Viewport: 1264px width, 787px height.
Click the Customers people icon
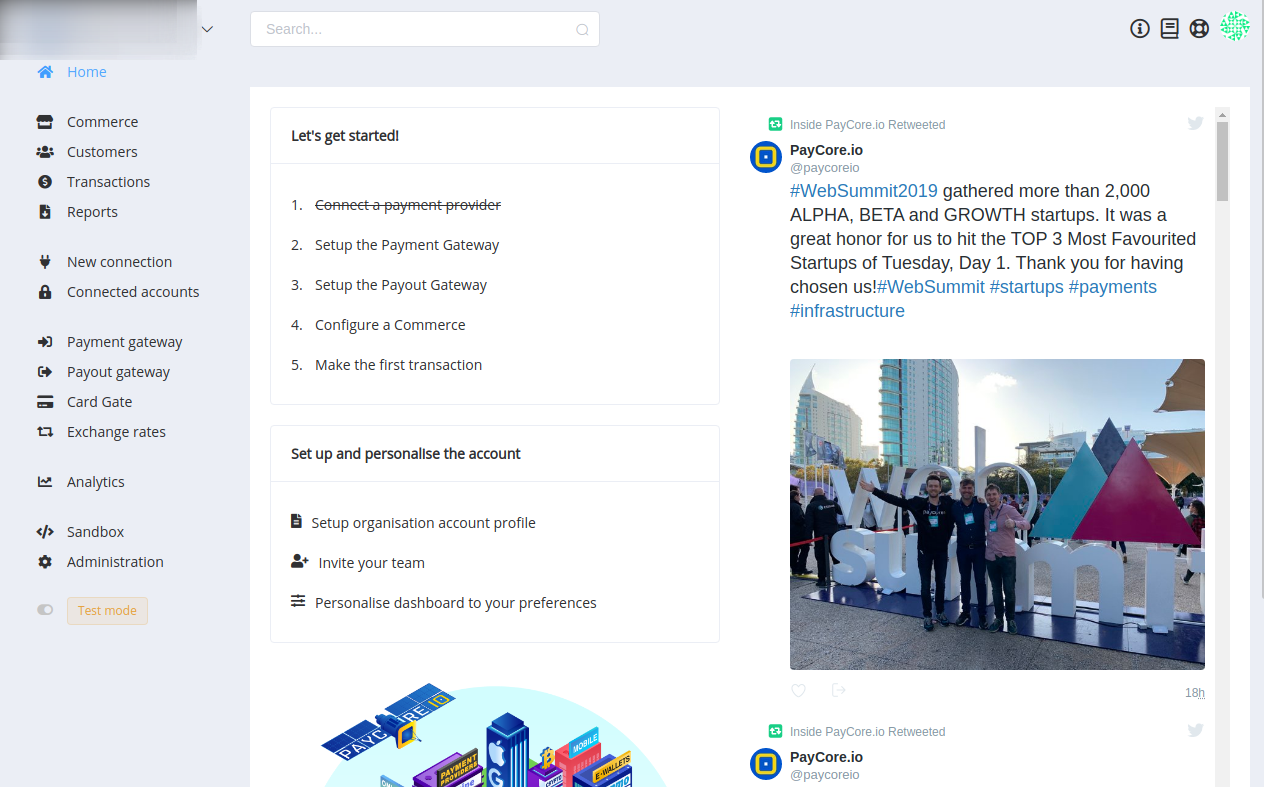click(x=45, y=152)
